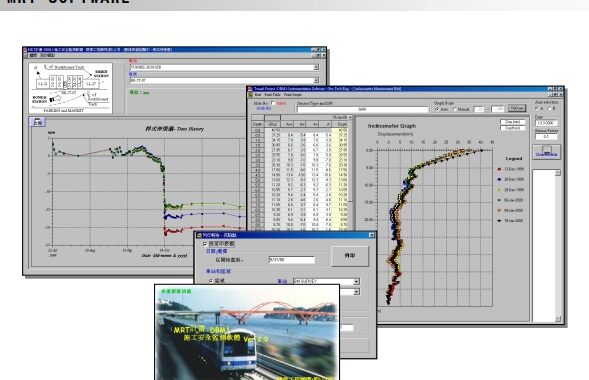Toggle the checkbox next to Hole No
The height and width of the screenshot is (380, 589).
(x=273, y=103)
